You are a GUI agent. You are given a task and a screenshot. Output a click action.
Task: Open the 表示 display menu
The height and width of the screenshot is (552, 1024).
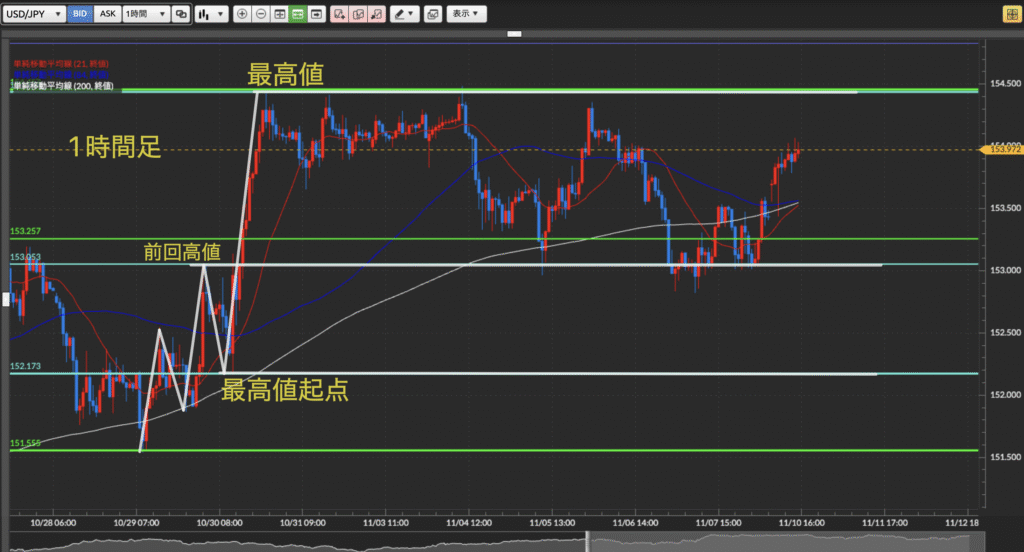(465, 14)
